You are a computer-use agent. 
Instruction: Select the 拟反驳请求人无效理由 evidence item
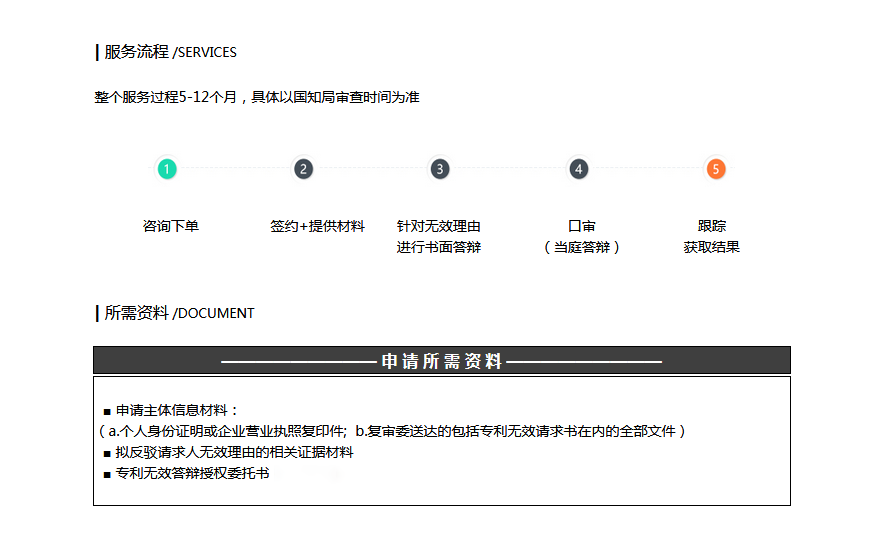click(x=234, y=452)
